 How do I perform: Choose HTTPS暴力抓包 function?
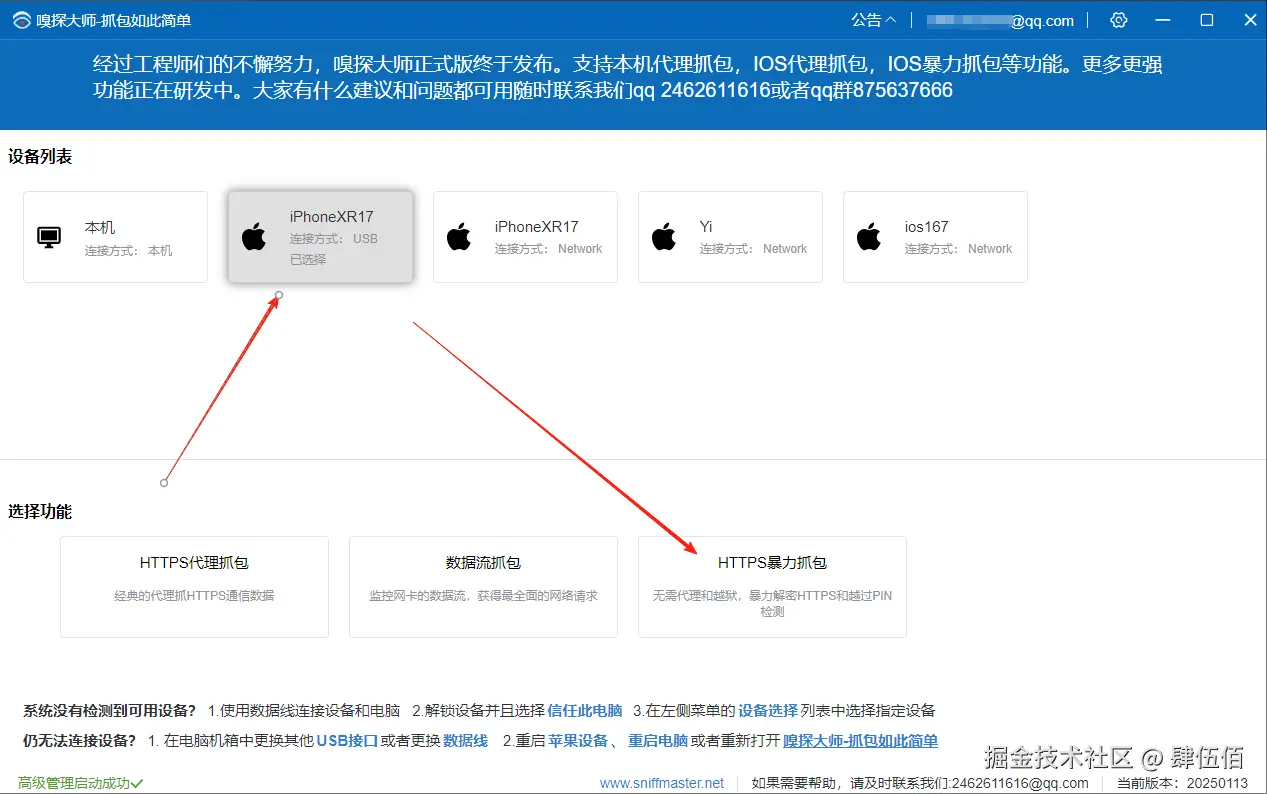click(772, 587)
